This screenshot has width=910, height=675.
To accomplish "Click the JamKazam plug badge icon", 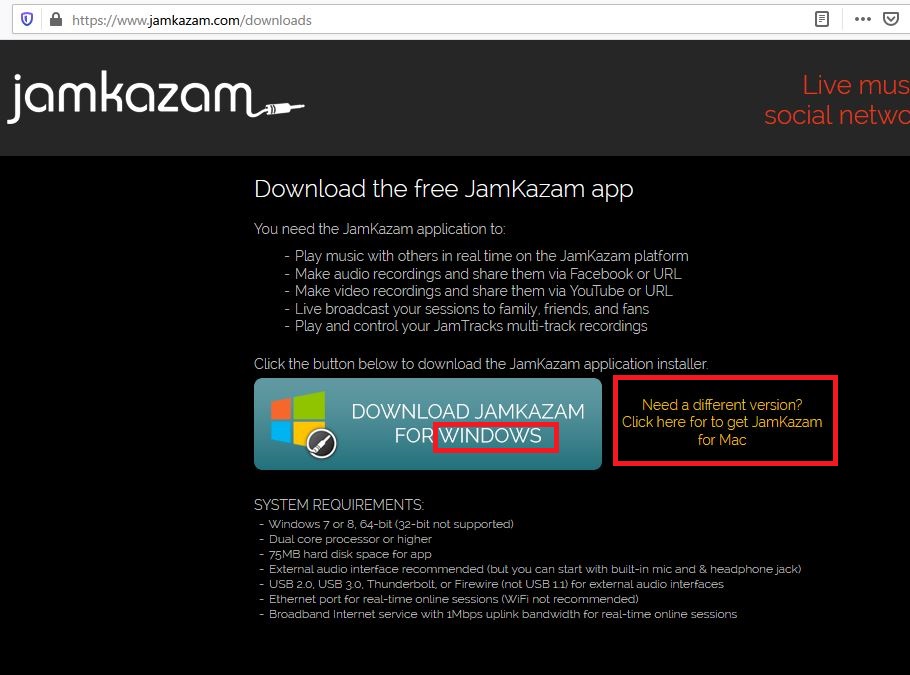I will point(321,444).
